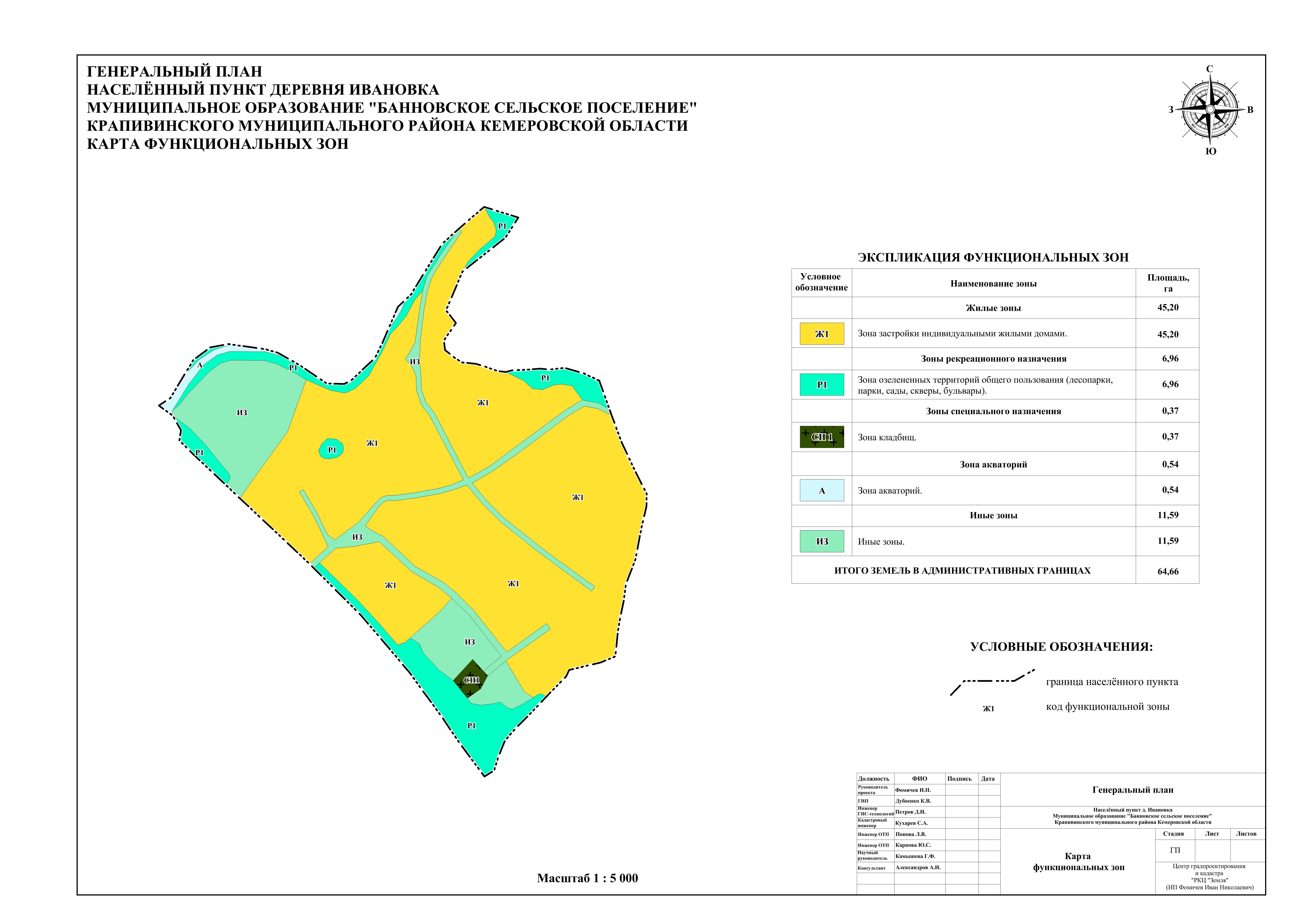Click the area value 0,54 in the 'Зона акваторий.' row

pyautogui.click(x=1170, y=490)
